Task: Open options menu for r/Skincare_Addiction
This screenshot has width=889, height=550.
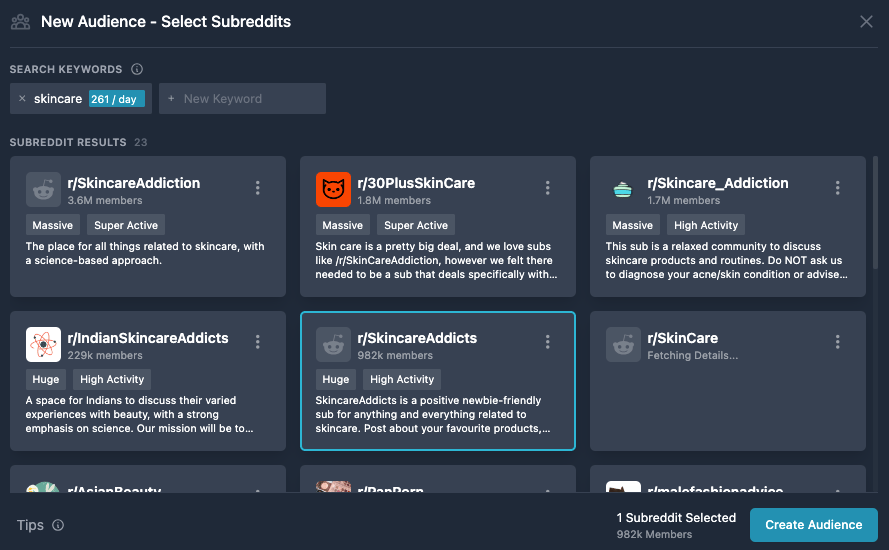Action: coord(837,188)
